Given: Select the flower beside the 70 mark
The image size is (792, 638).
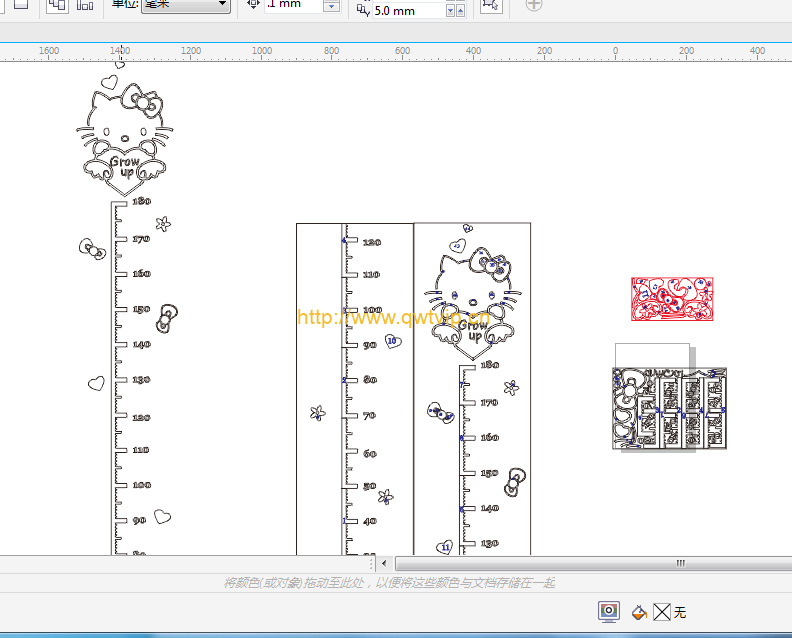Looking at the screenshot, I should [x=318, y=413].
